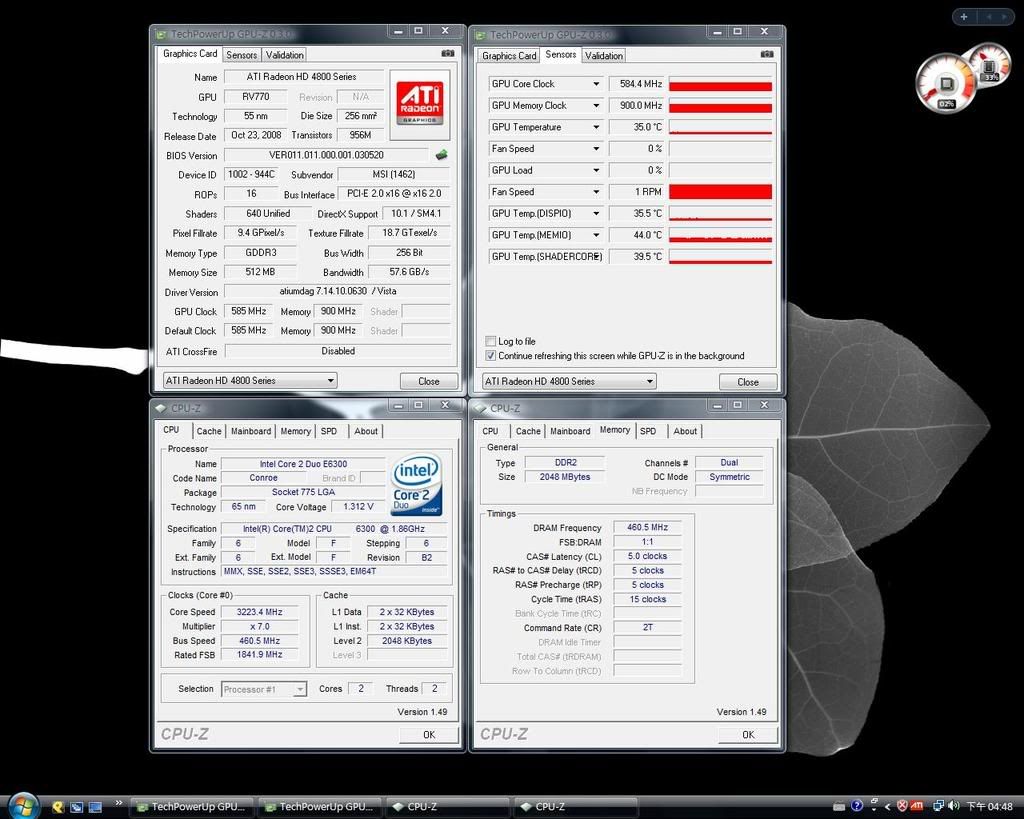Open the ATI icon in the system tray
1024x819 pixels.
916,807
